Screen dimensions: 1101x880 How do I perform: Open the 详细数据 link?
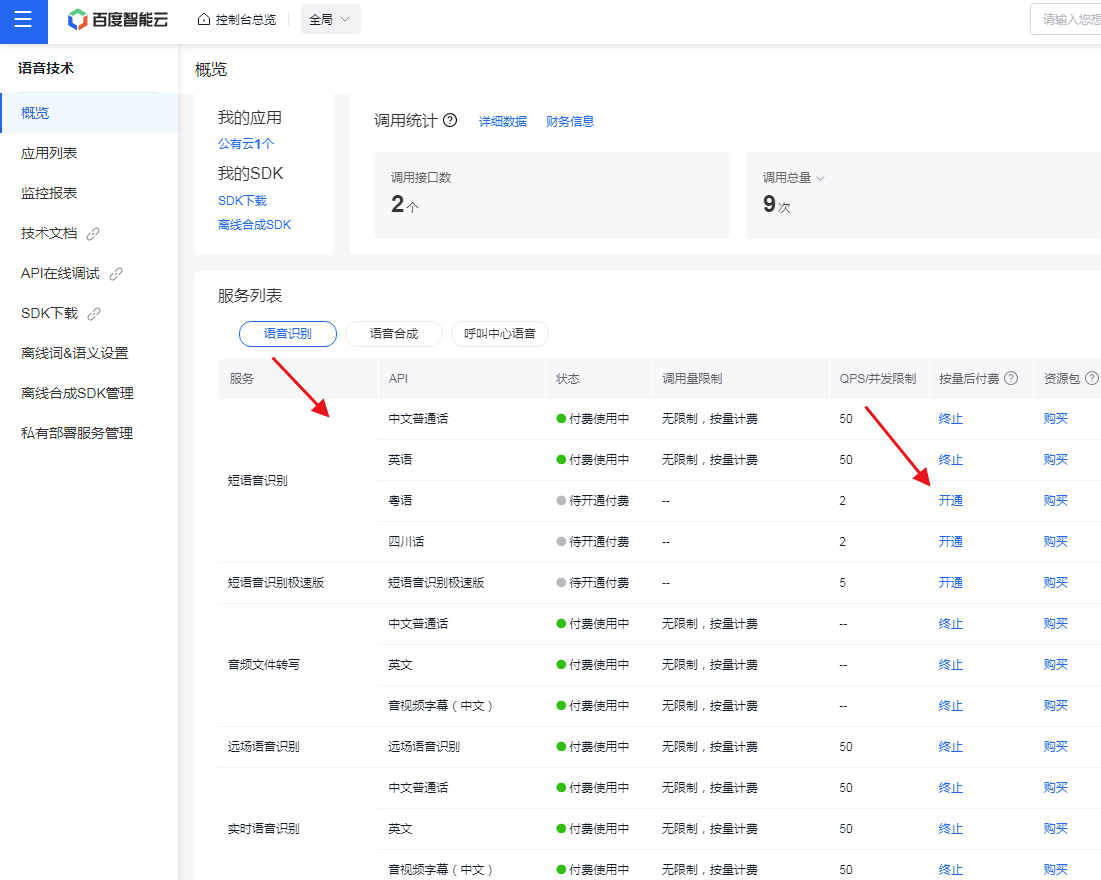click(503, 122)
